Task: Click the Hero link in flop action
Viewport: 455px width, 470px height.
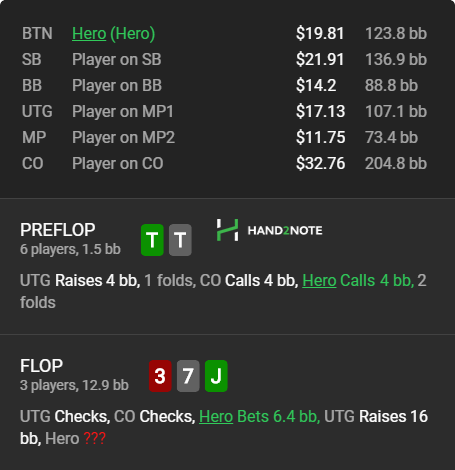Action: [216, 416]
